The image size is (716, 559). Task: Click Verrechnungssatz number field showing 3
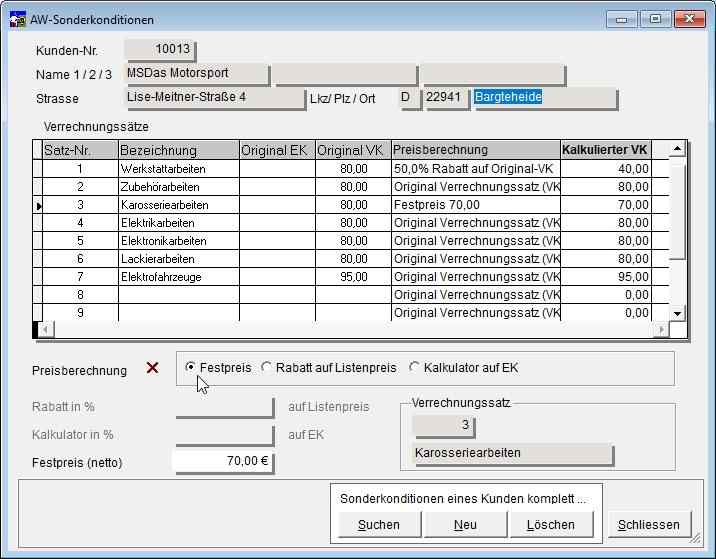[444, 426]
